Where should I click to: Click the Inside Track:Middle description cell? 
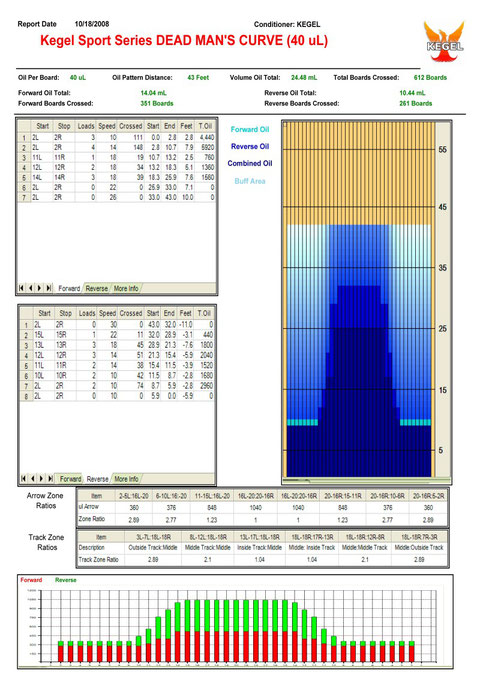click(259, 548)
